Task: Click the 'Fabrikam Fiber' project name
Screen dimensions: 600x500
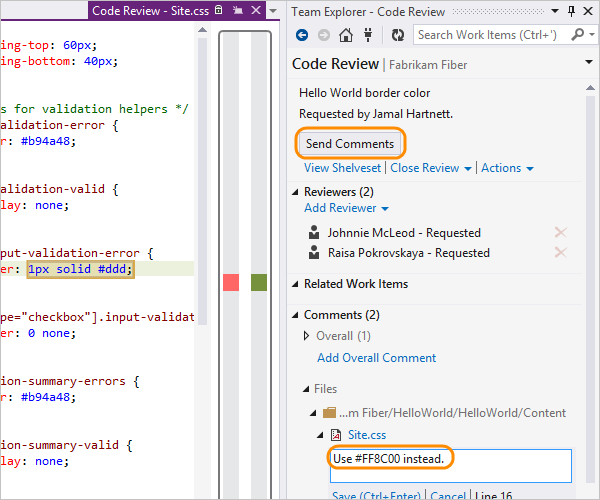Action: (428, 65)
